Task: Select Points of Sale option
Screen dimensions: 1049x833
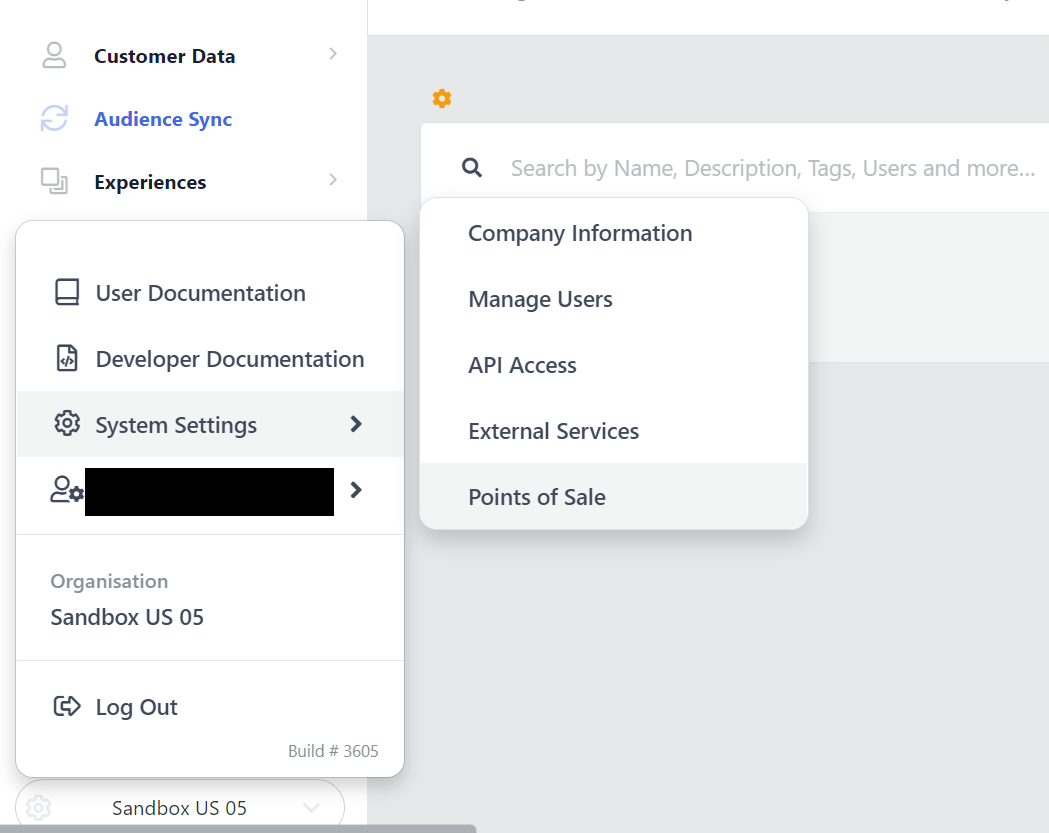Action: pos(537,498)
